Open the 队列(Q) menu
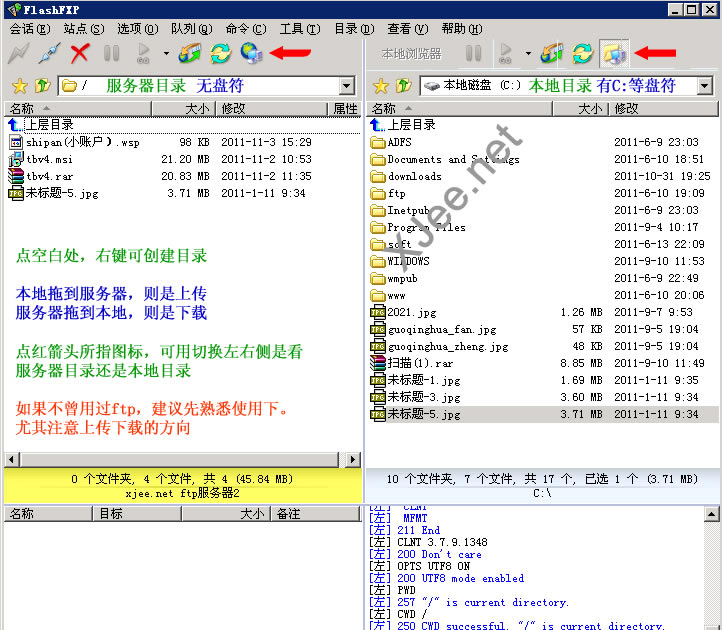 tap(192, 29)
